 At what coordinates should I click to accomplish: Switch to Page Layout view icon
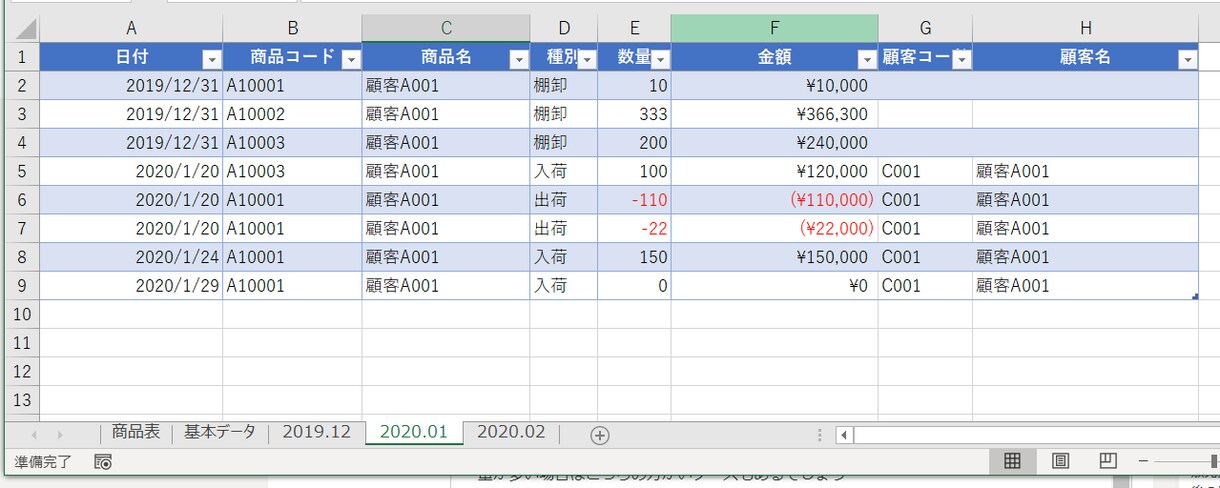pyautogui.click(x=1060, y=461)
